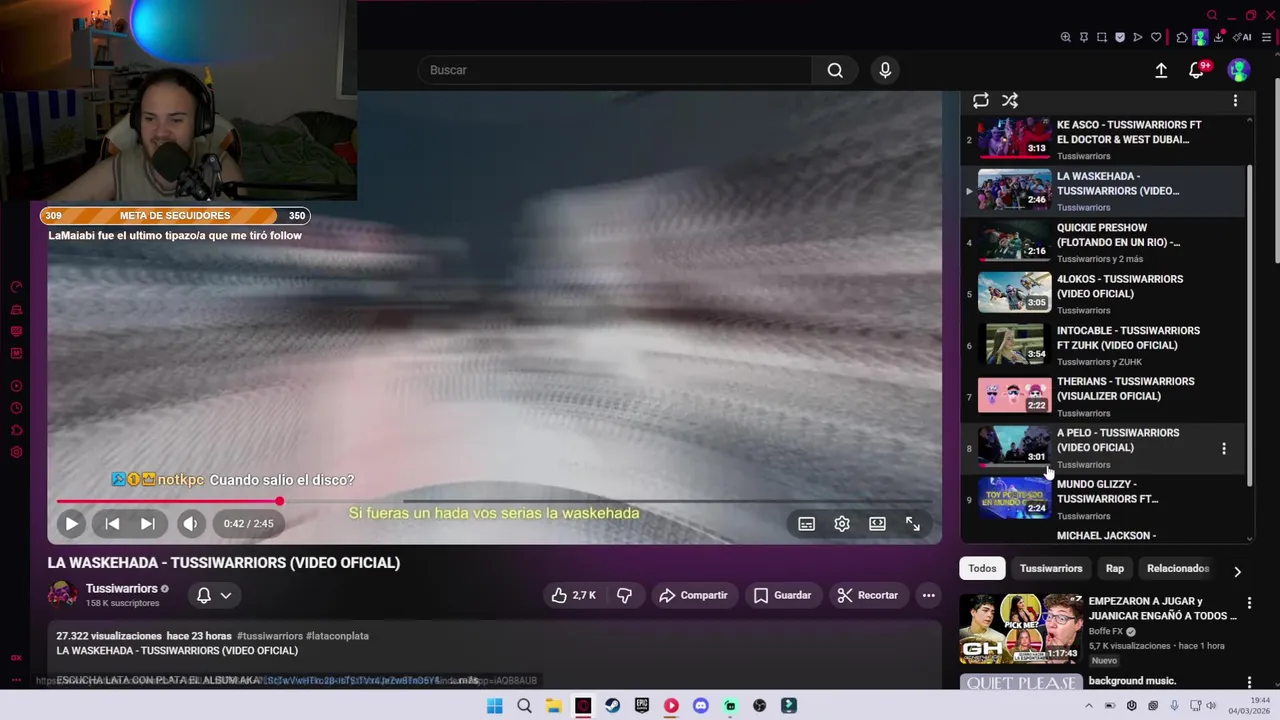This screenshot has width=1280, height=720.
Task: Open EMPEZARON A JUGAR Y JUANICAR video thumbnail
Action: (x=1020, y=629)
